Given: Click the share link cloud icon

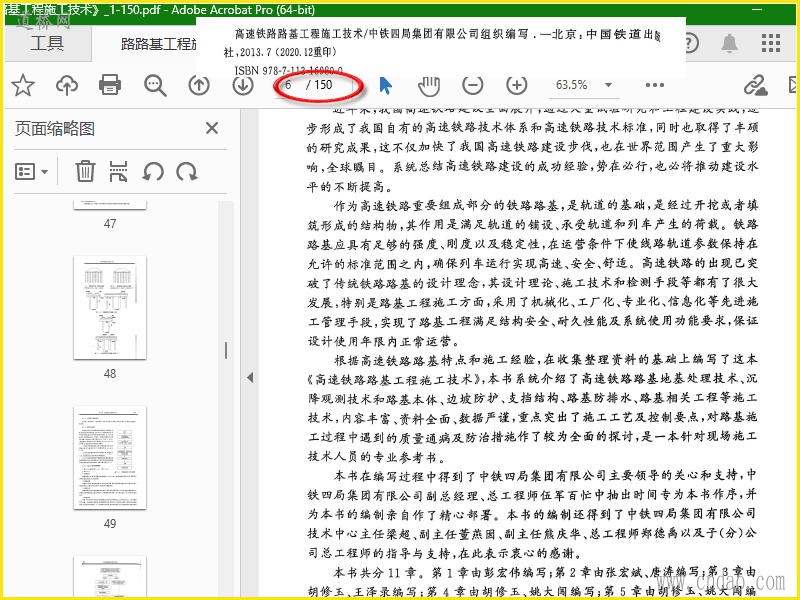Looking at the screenshot, I should click(x=756, y=85).
